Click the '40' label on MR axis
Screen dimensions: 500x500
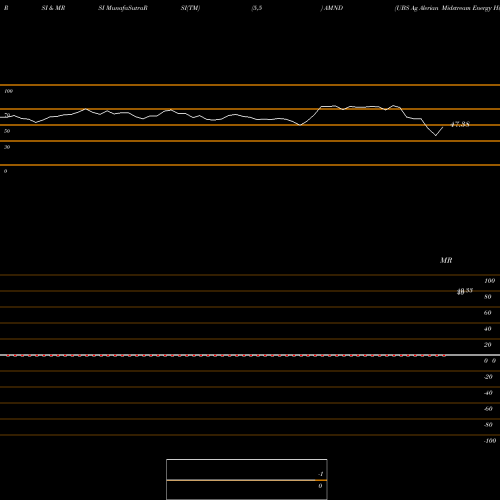point(488,329)
